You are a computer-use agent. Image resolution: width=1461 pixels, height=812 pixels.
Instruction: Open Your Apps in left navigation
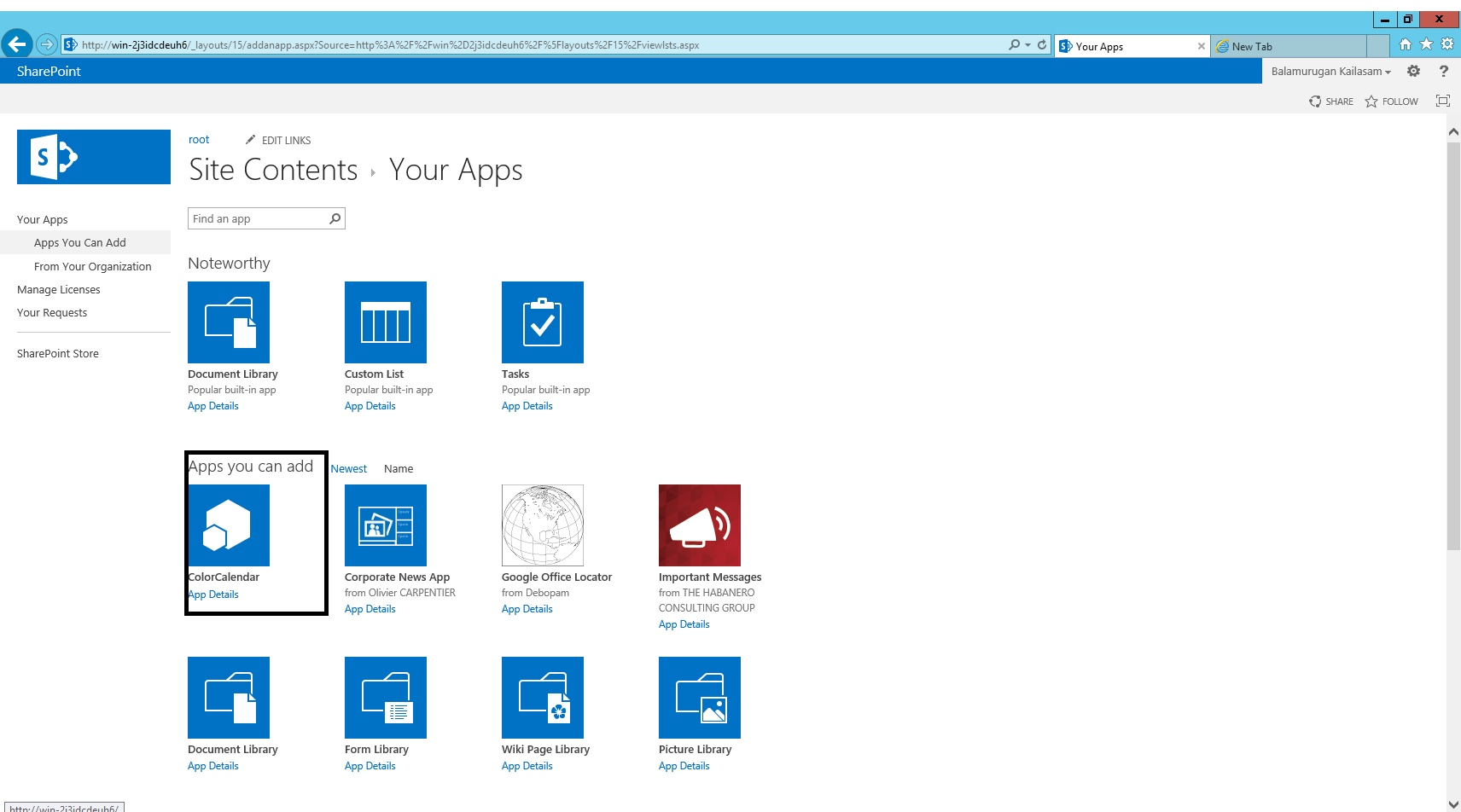(43, 220)
